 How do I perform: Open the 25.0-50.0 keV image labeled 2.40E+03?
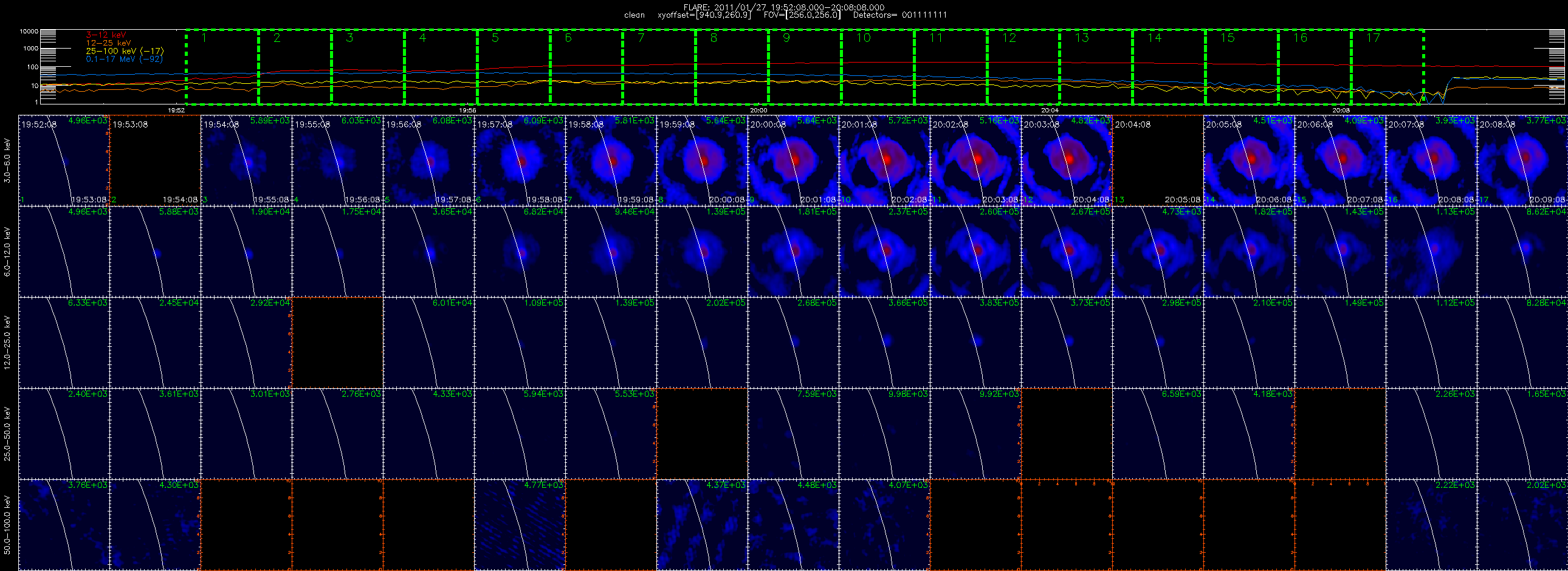pyautogui.click(x=64, y=434)
